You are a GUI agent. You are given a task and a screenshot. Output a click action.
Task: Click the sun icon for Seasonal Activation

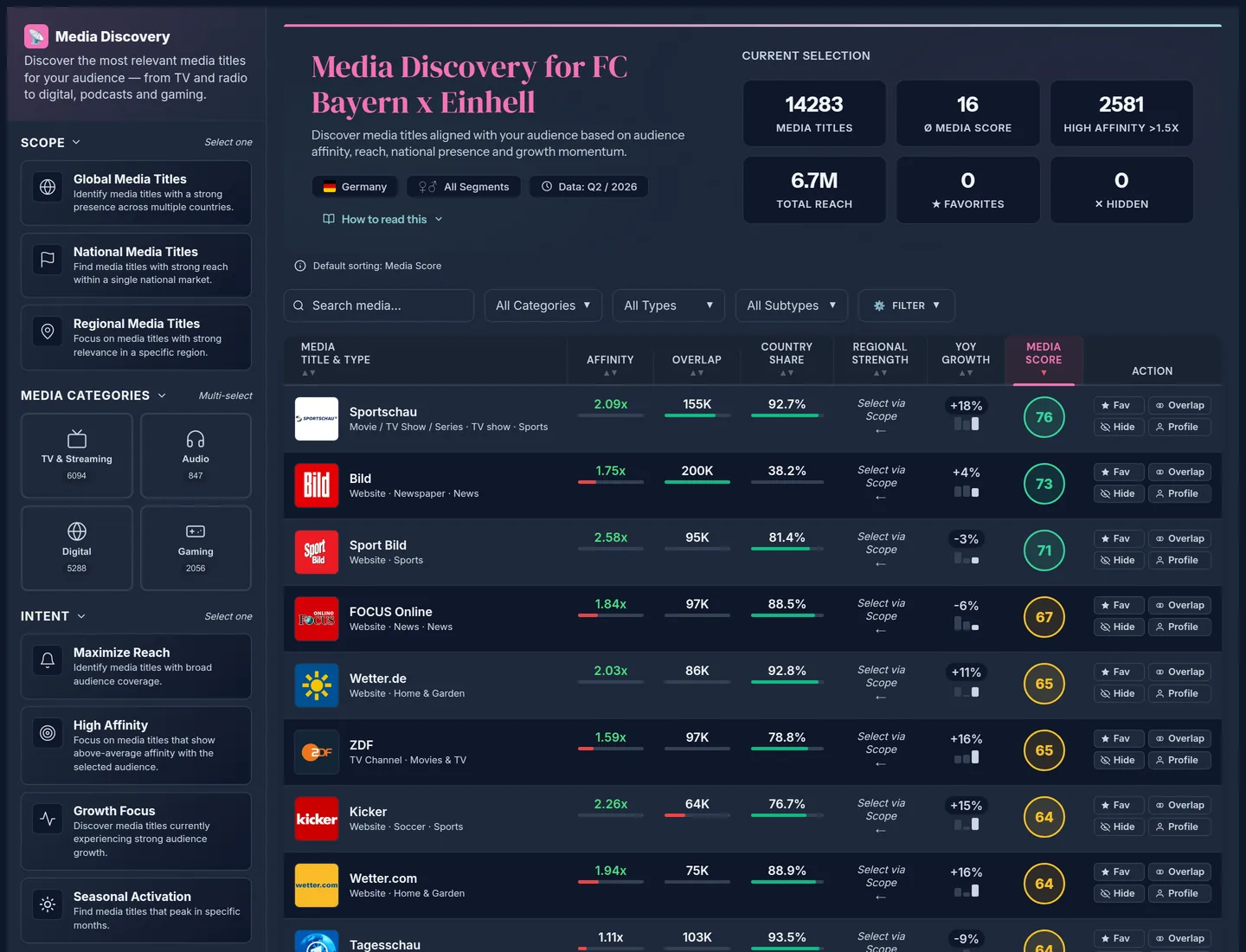48,904
